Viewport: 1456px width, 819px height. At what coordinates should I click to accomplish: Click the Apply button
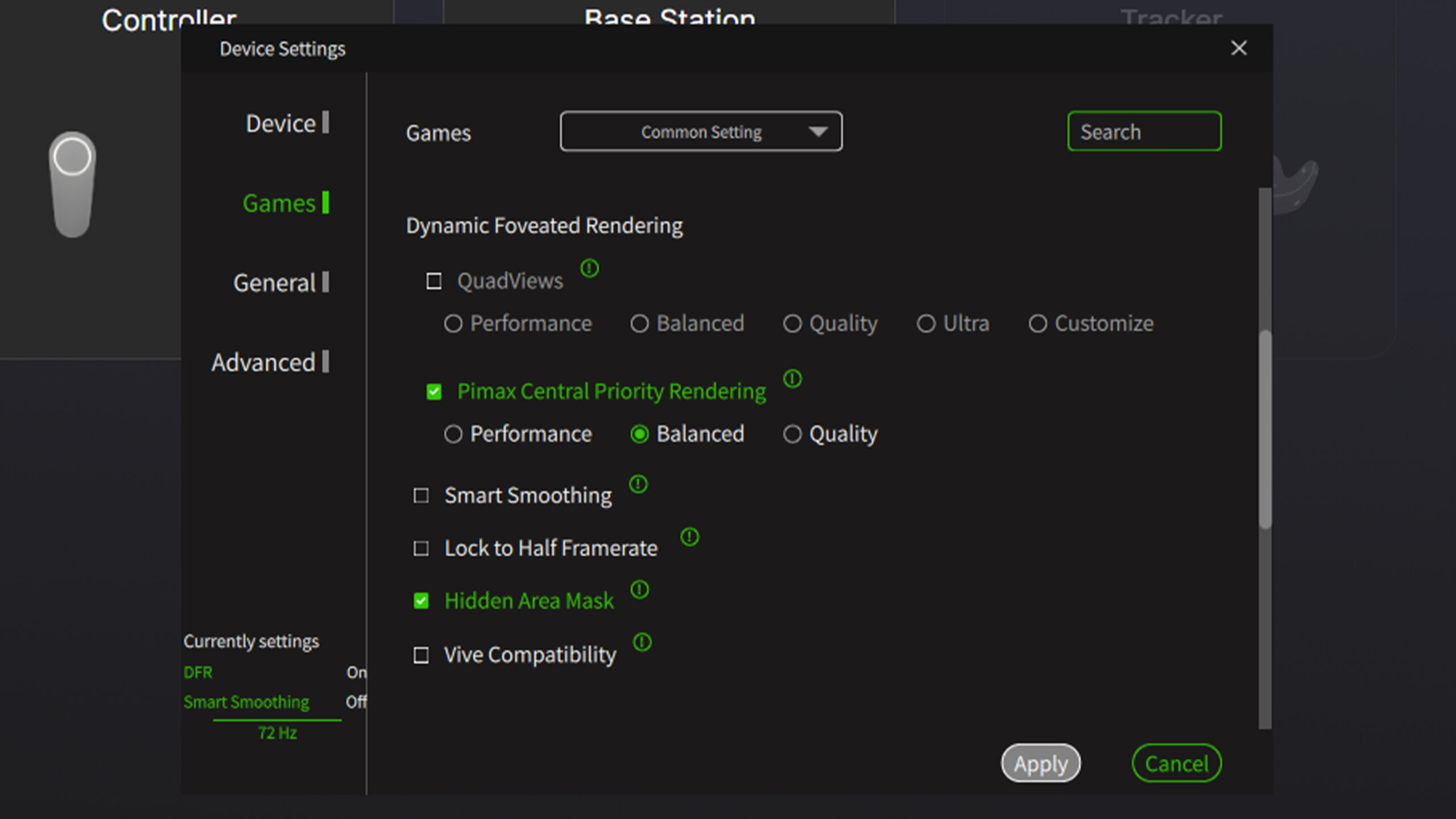pos(1041,763)
